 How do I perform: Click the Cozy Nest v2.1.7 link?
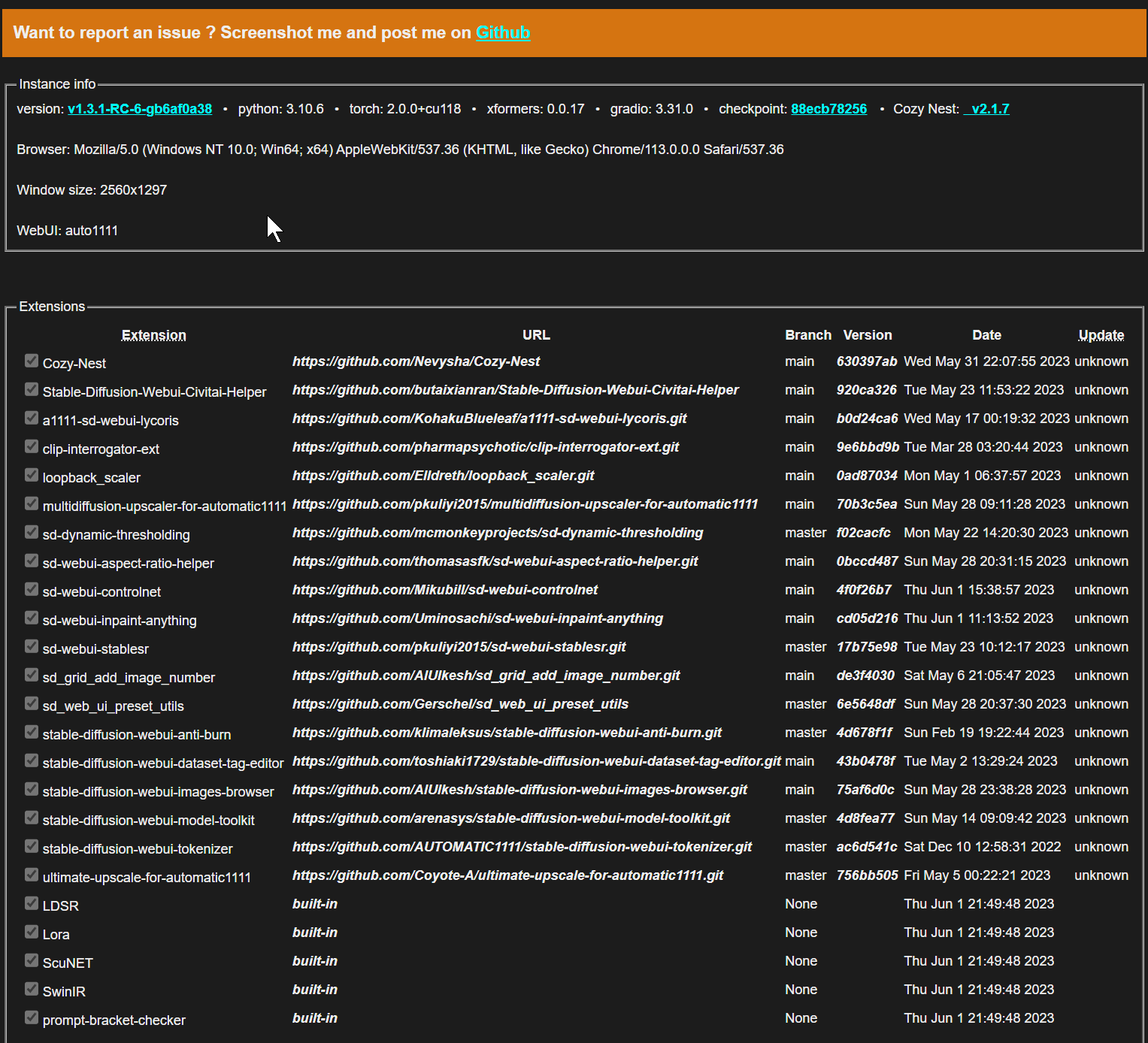(x=986, y=108)
